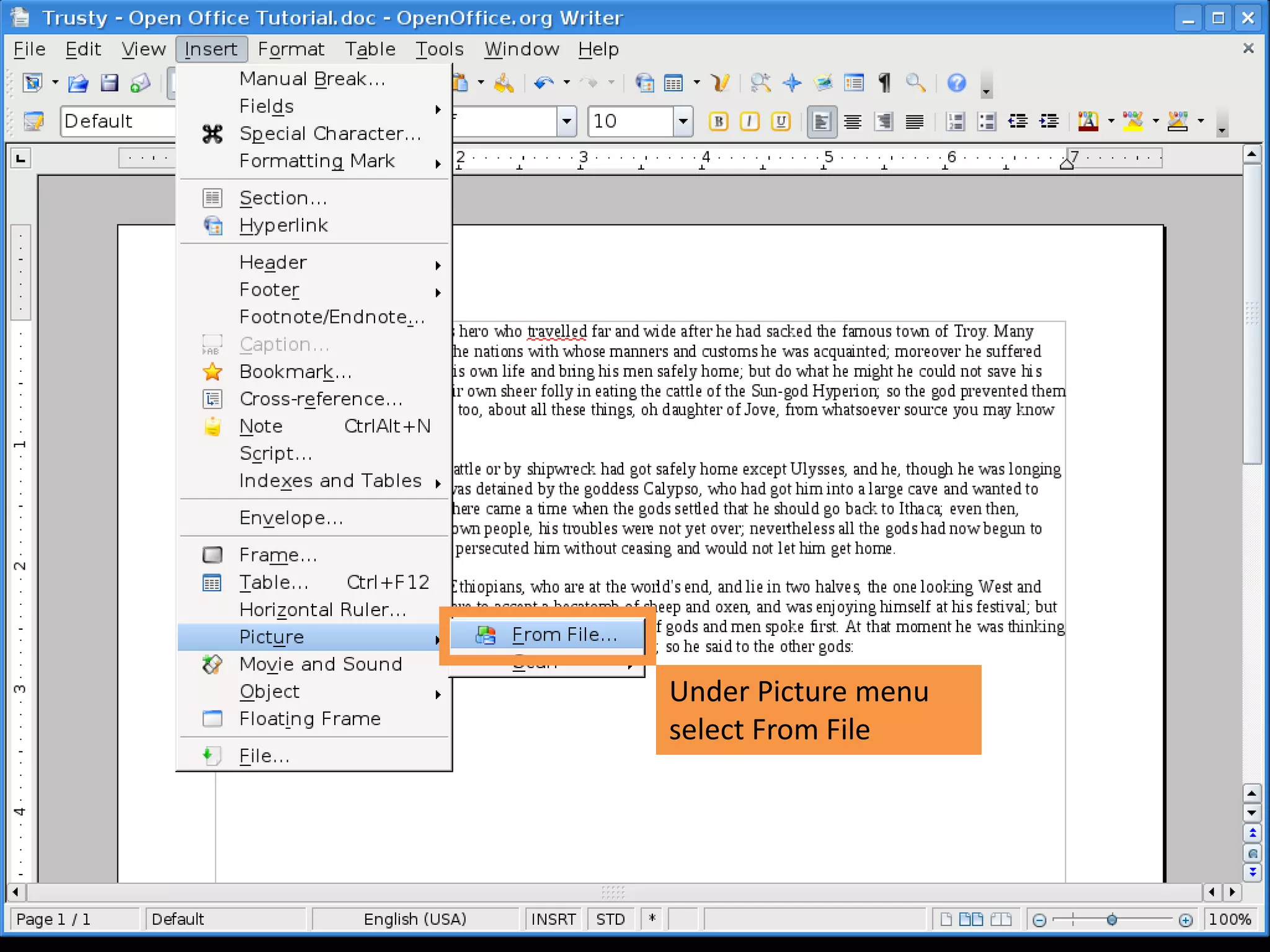This screenshot has height=952, width=1270.
Task: Open the font name dropdown arrow
Action: pyautogui.click(x=566, y=121)
